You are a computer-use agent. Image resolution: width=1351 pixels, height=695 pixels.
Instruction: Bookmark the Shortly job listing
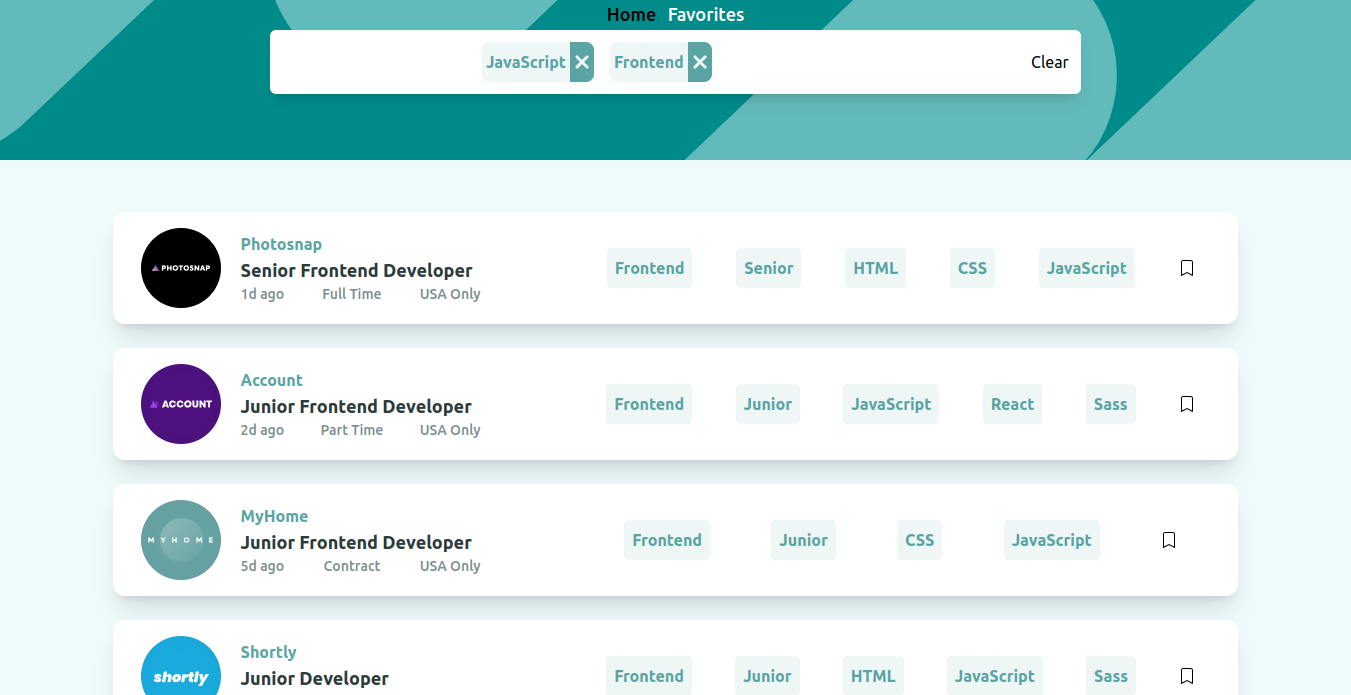1187,676
